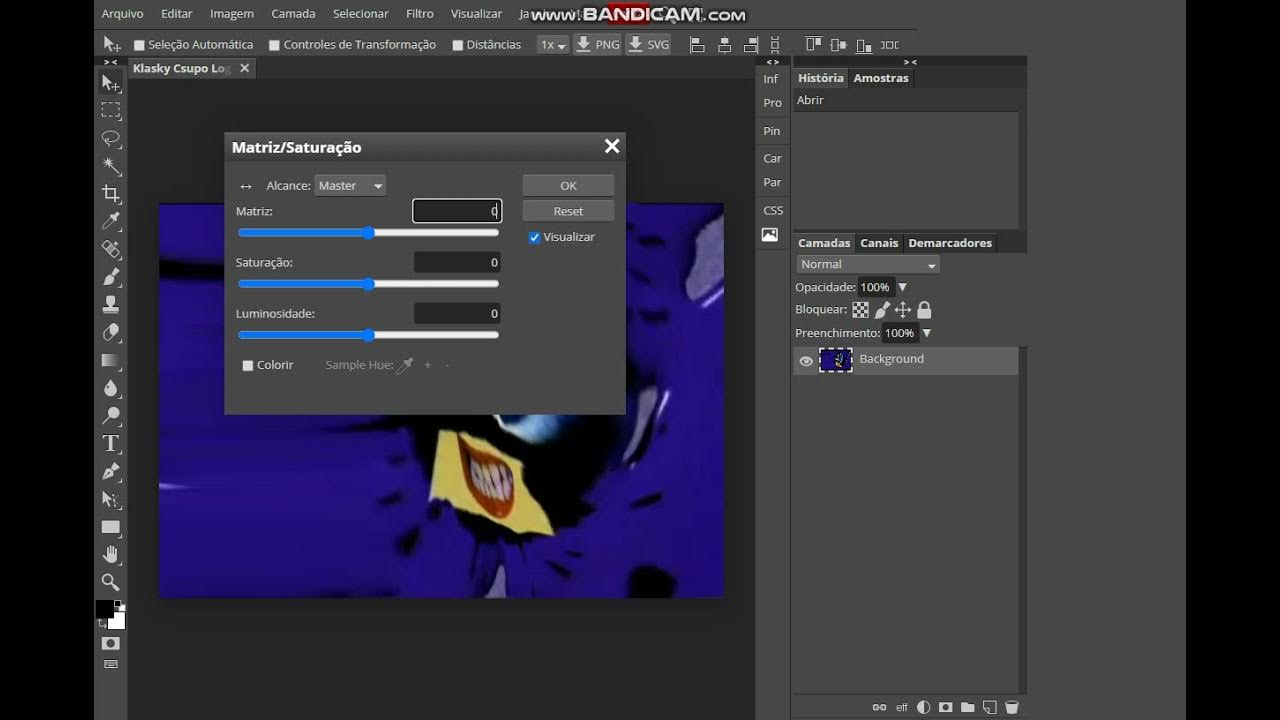Click the Luminosidade slider handle

coord(368,335)
